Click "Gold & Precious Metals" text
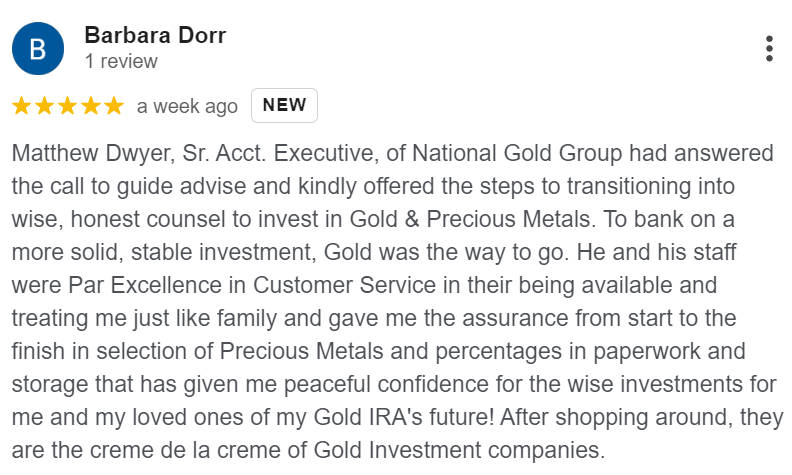Viewport: 792px width, 475px height. (x=470, y=219)
